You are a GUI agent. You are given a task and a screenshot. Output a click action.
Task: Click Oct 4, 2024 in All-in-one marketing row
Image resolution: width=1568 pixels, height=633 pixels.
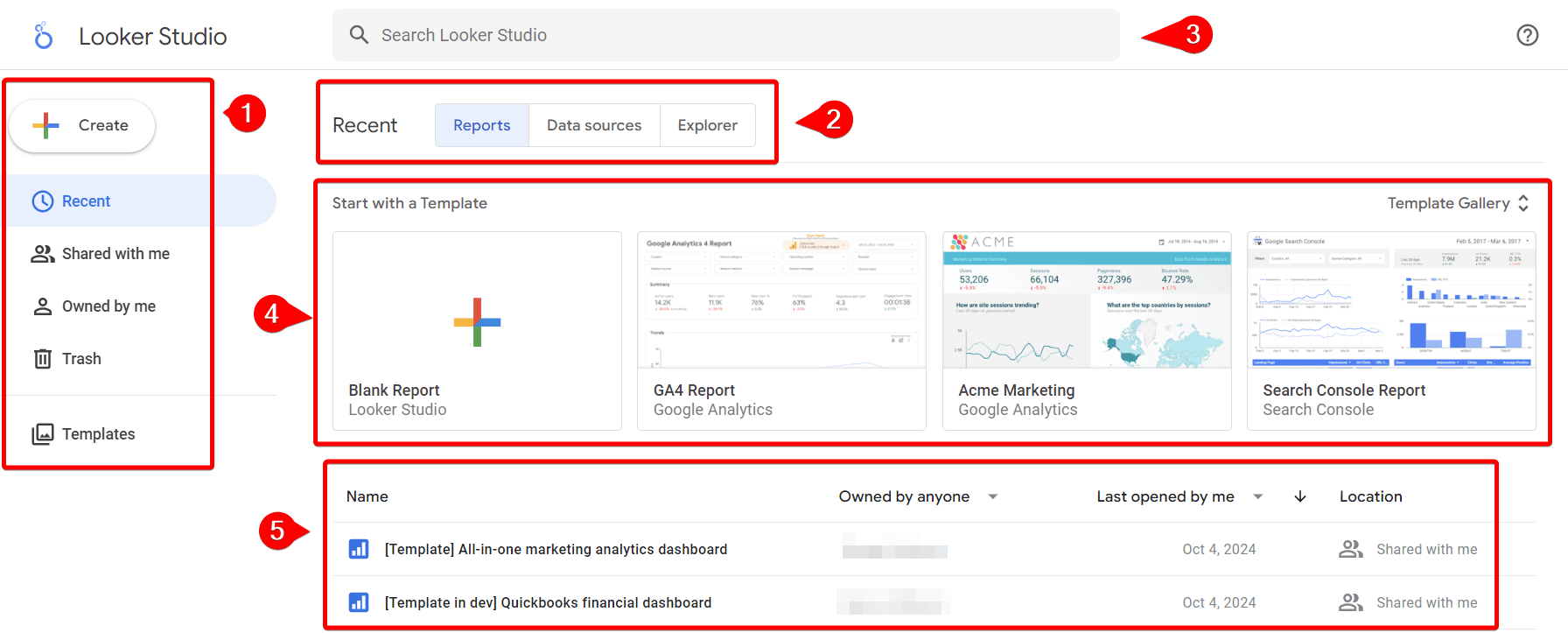pyautogui.click(x=1219, y=549)
